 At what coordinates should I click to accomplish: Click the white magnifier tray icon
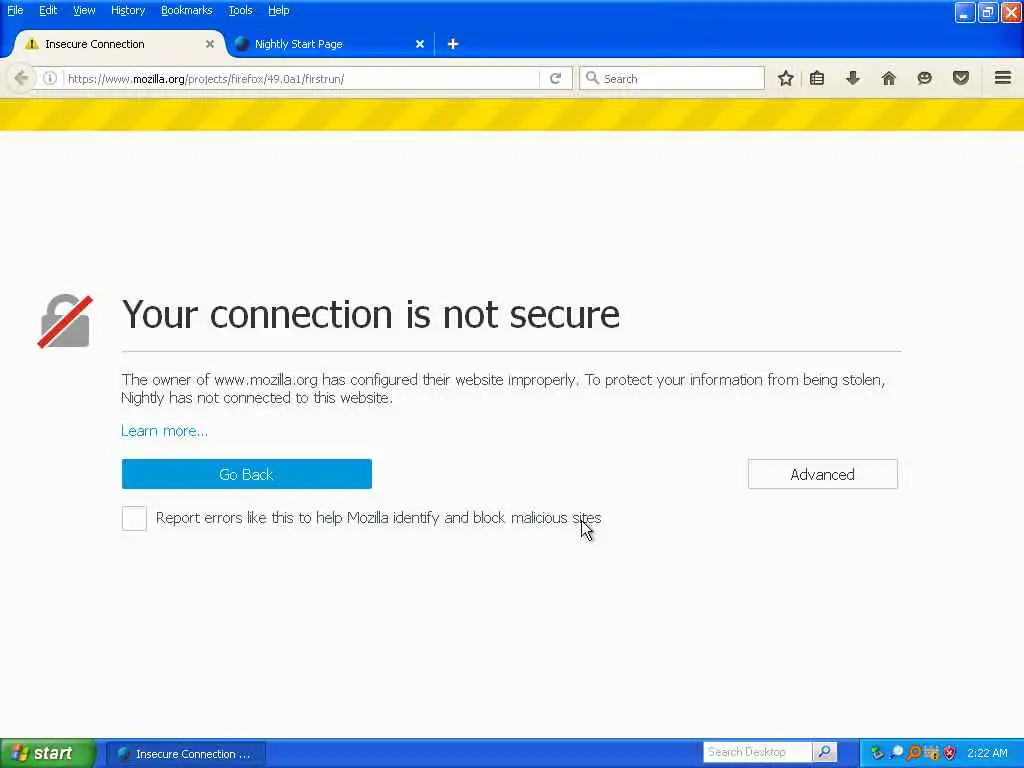(x=896, y=751)
